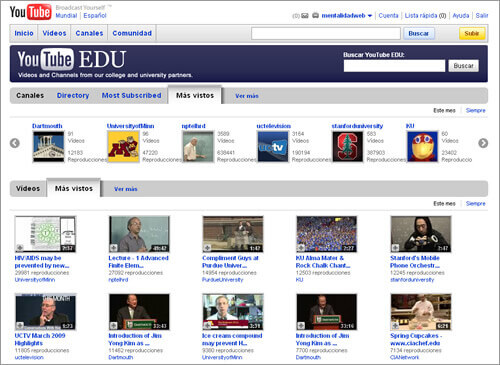Viewport: 500px width, 365px height.
Task: Focus the main search field
Action: (326, 33)
